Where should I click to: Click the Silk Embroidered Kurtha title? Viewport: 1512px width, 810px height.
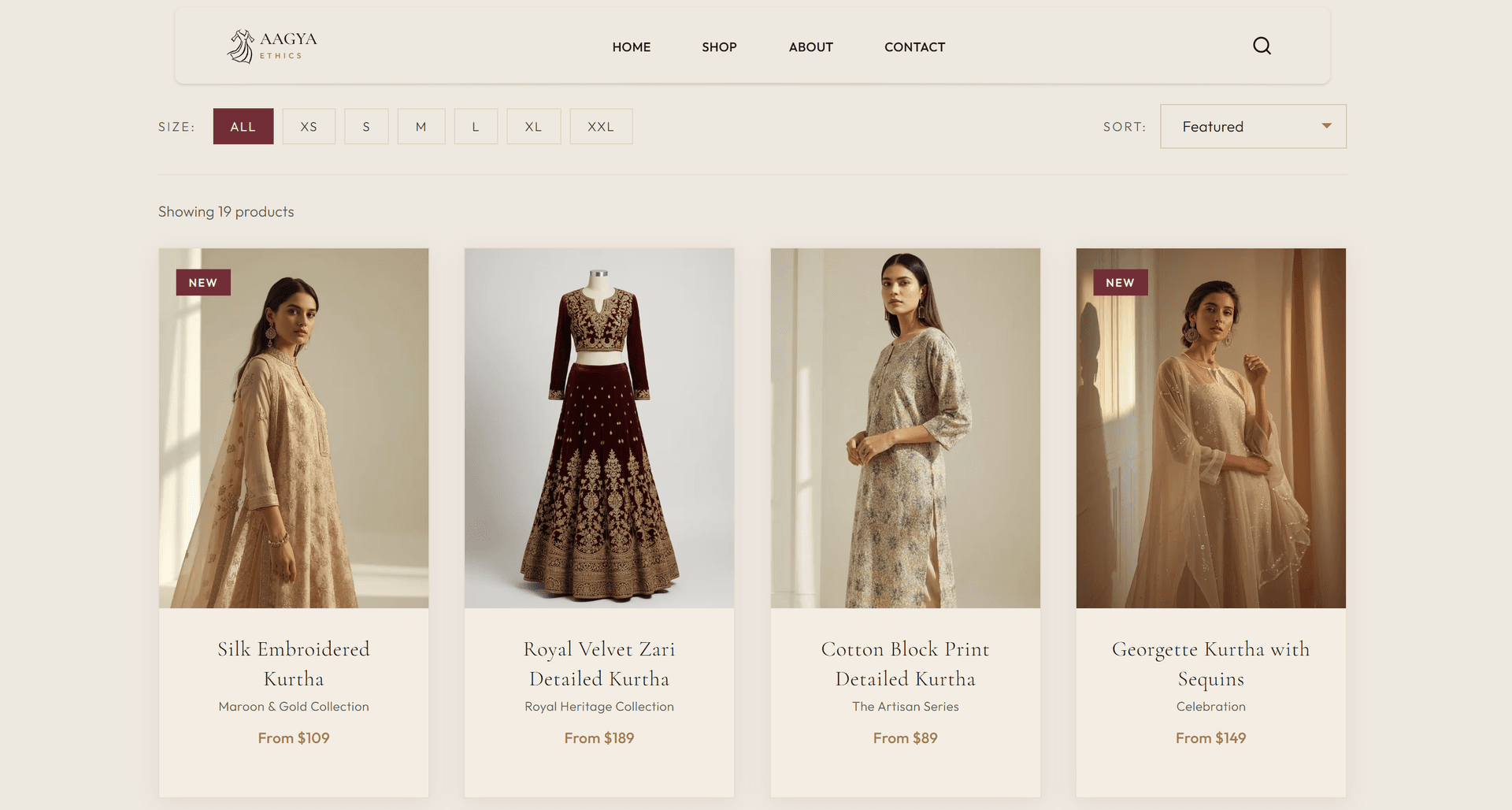point(294,663)
